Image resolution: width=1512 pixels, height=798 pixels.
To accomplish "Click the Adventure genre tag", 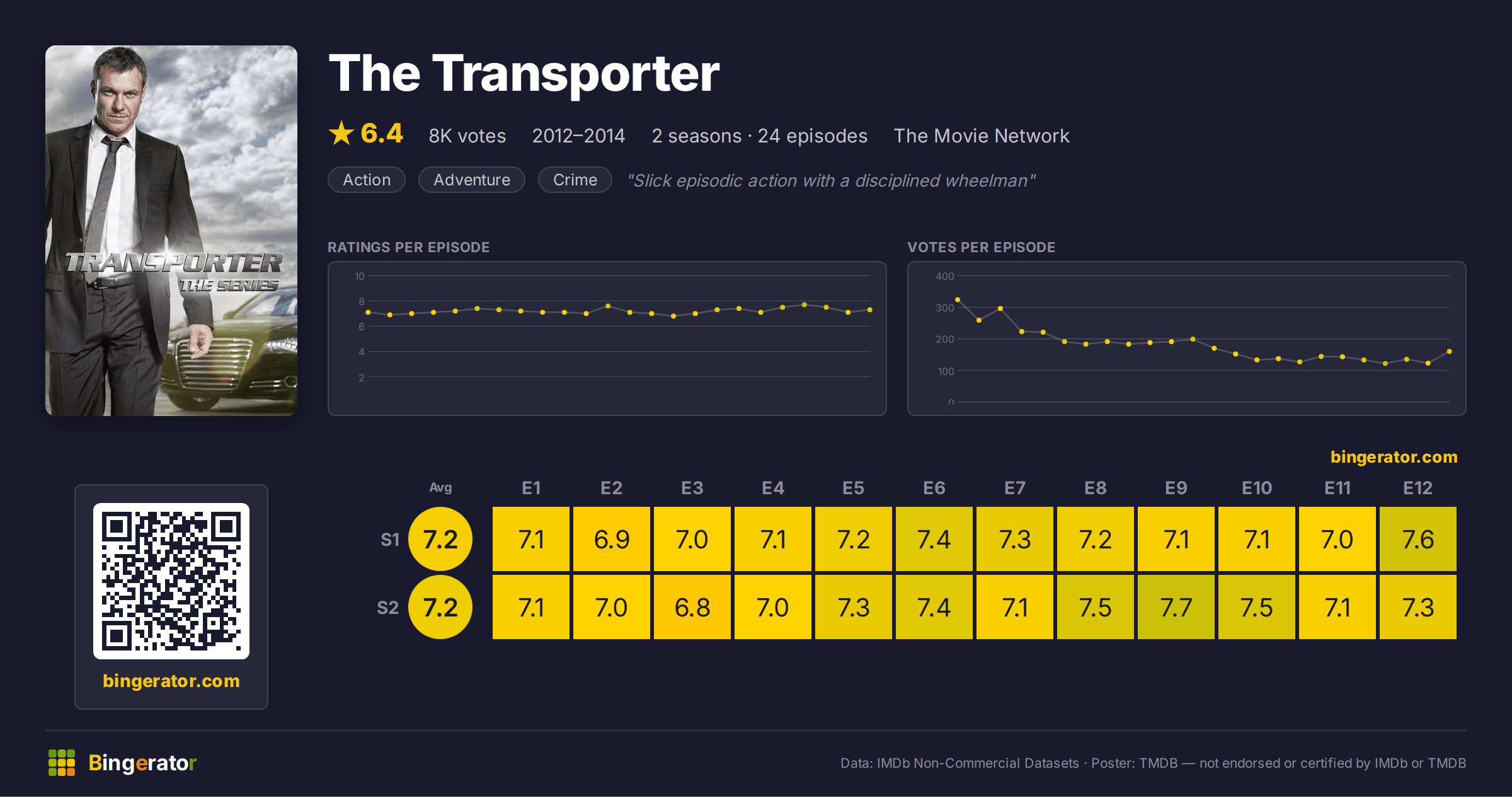I will point(472,180).
